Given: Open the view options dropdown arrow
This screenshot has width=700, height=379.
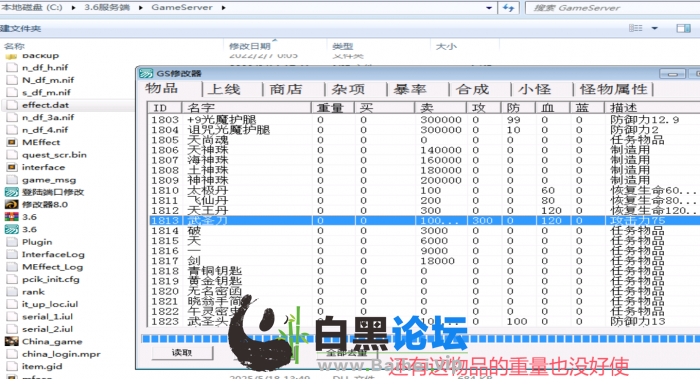Looking at the screenshot, I should (x=654, y=28).
